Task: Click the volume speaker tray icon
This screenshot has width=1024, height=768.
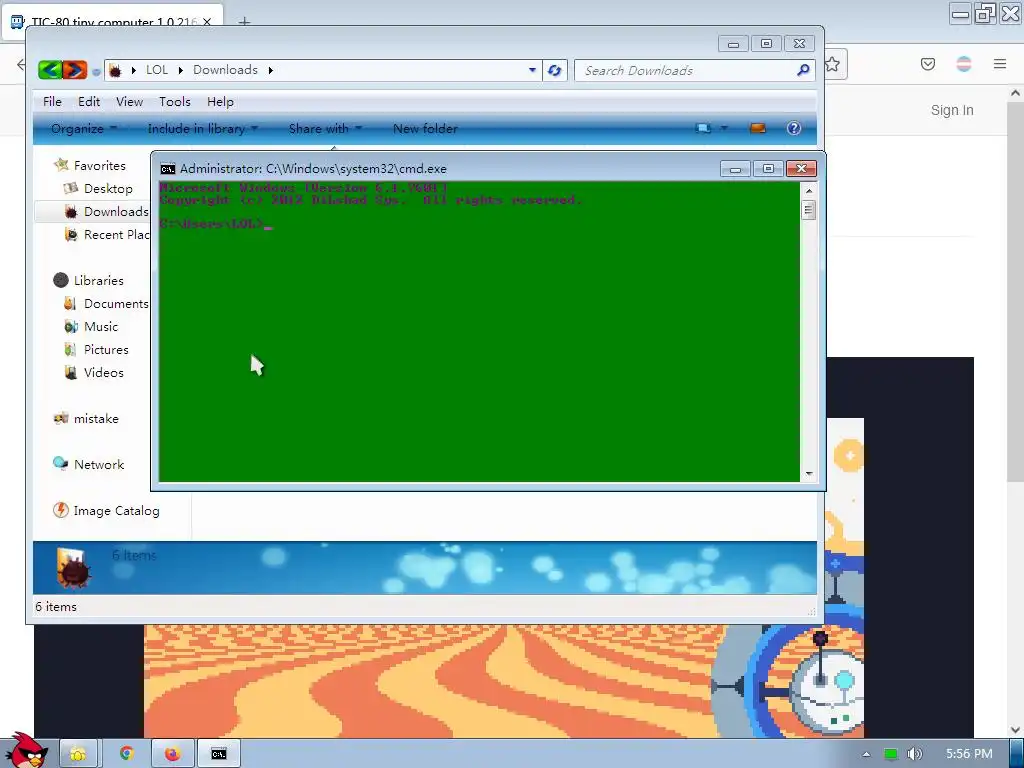Action: (x=915, y=754)
